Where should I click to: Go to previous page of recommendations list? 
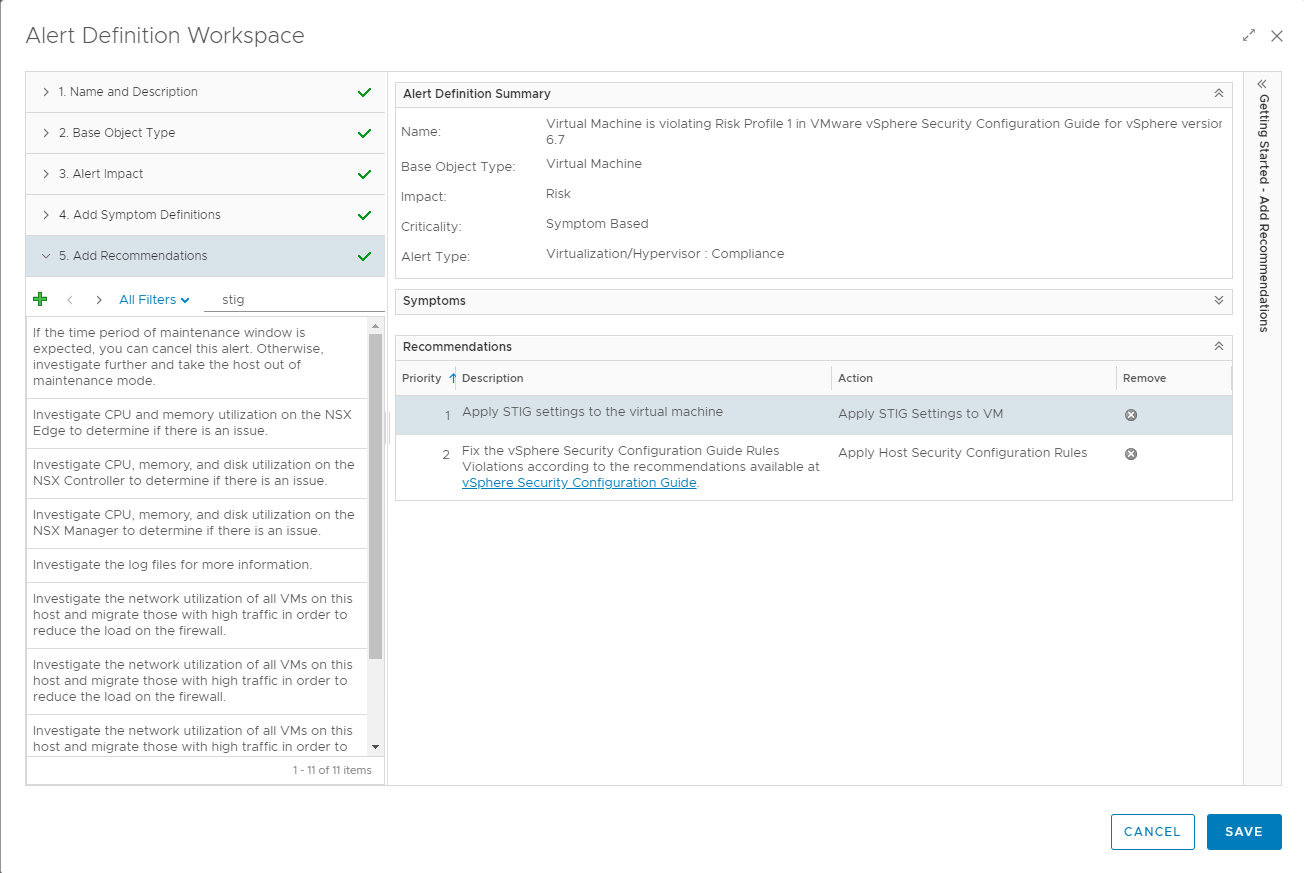(x=70, y=300)
